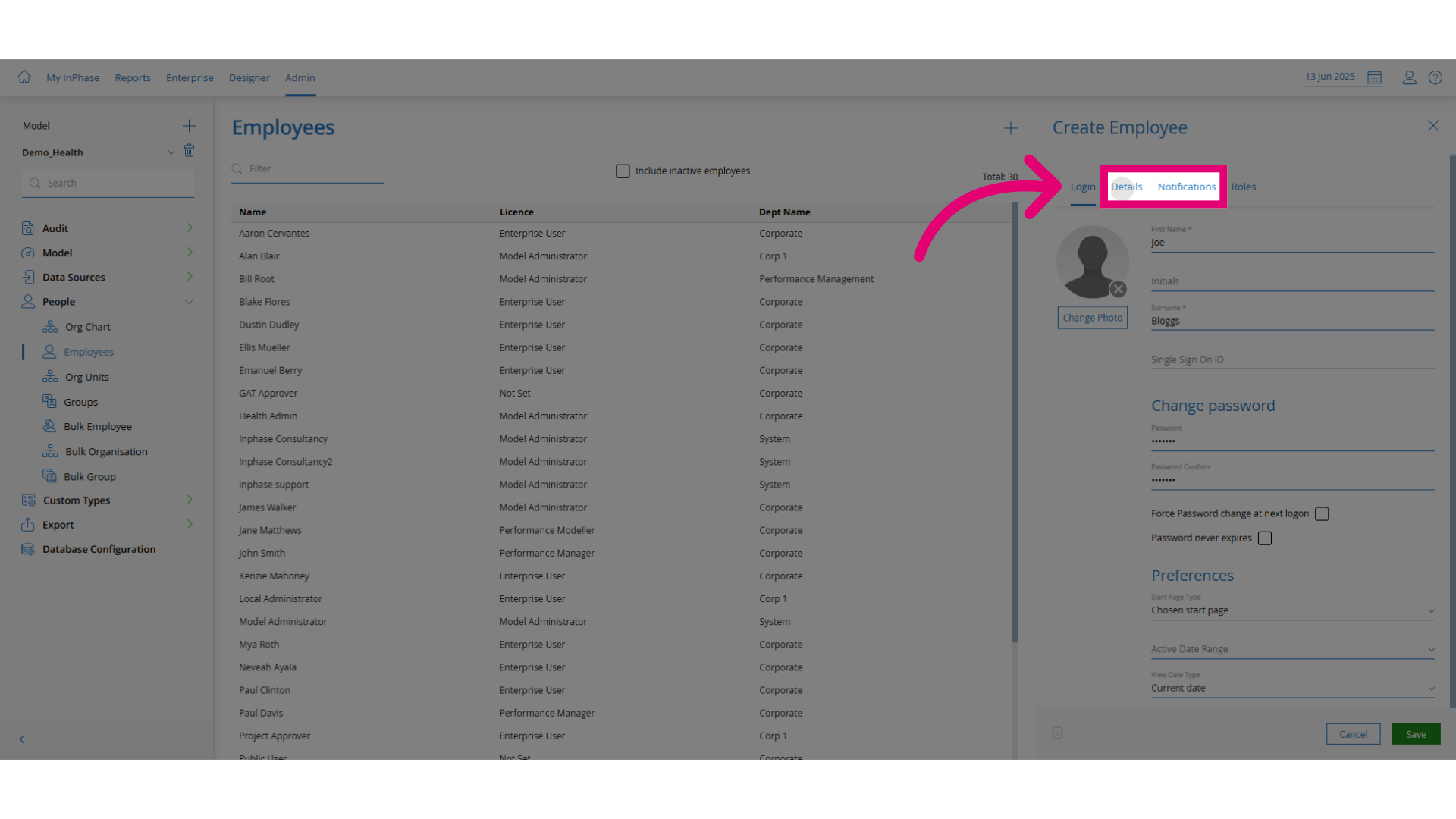
Task: Click the Employees Filter field
Action: pos(307,169)
